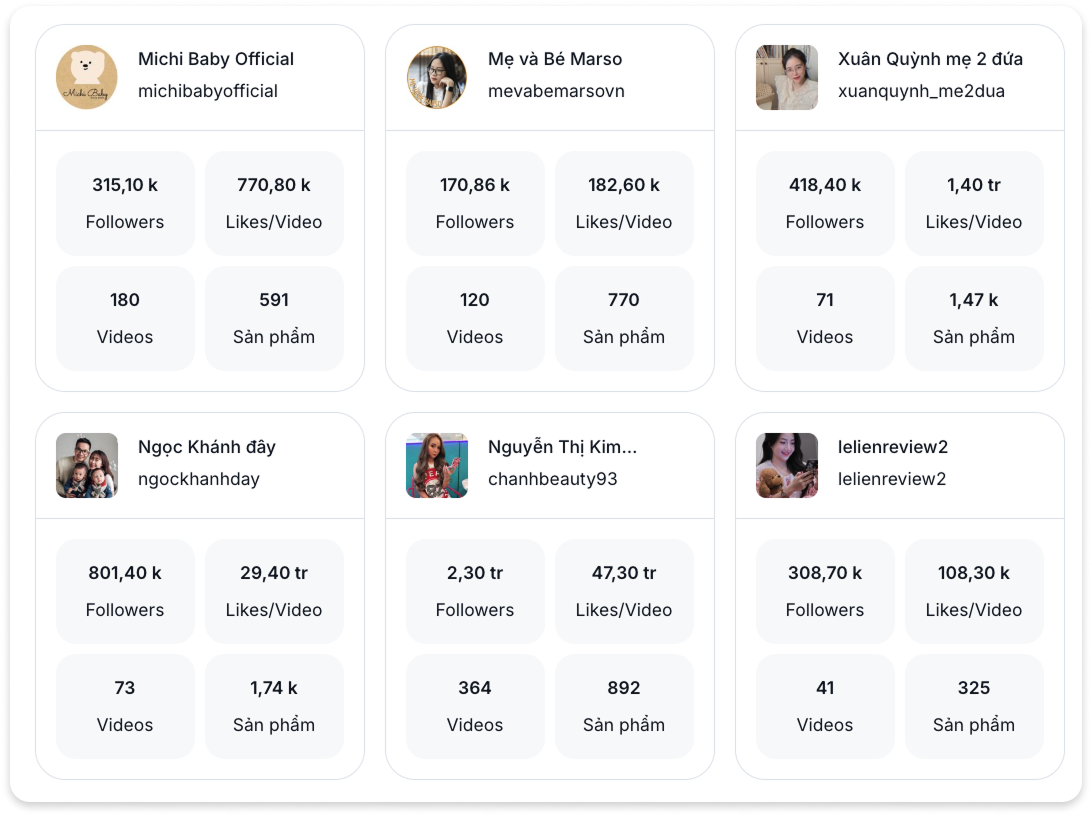Click chanhbeauty93 profile thumbnail
This screenshot has width=1092, height=816.
[437, 465]
